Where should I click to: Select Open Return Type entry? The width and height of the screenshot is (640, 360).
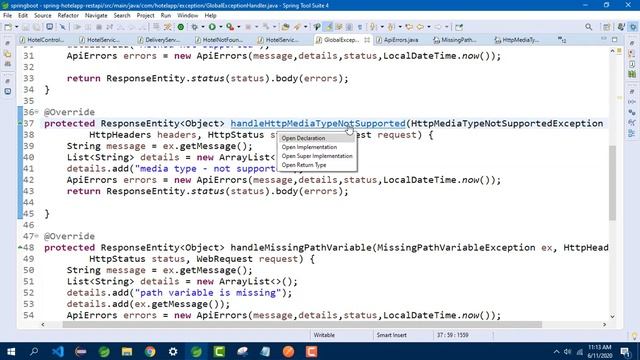click(x=304, y=165)
